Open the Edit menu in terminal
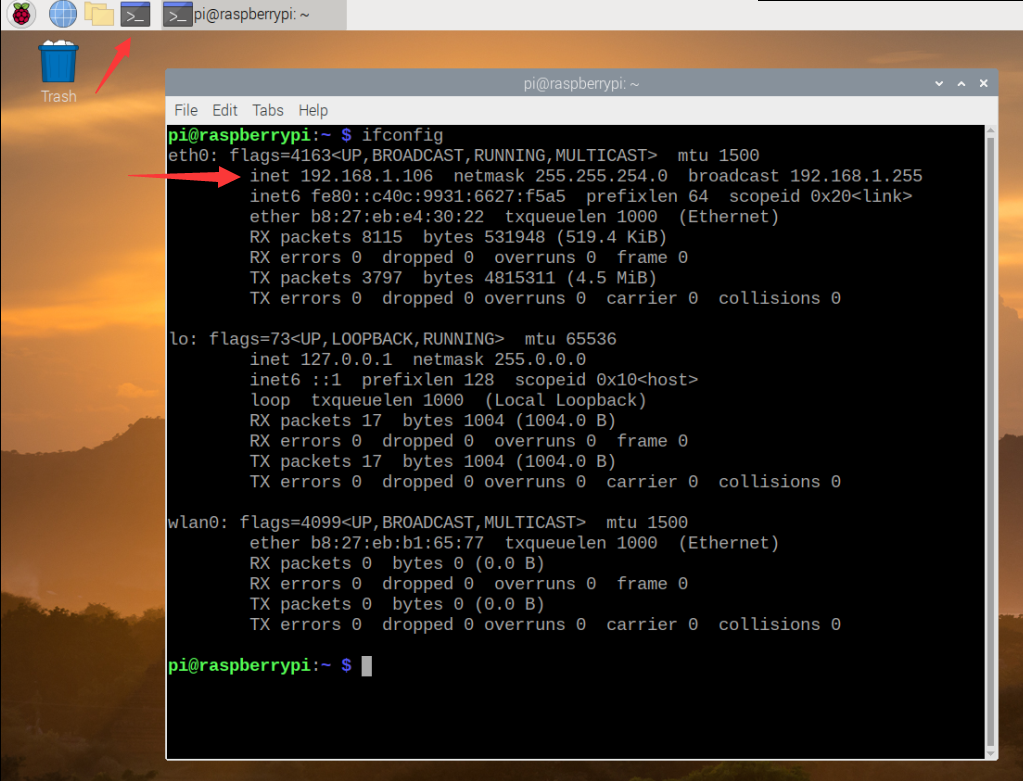The image size is (1023, 781). tap(224, 110)
